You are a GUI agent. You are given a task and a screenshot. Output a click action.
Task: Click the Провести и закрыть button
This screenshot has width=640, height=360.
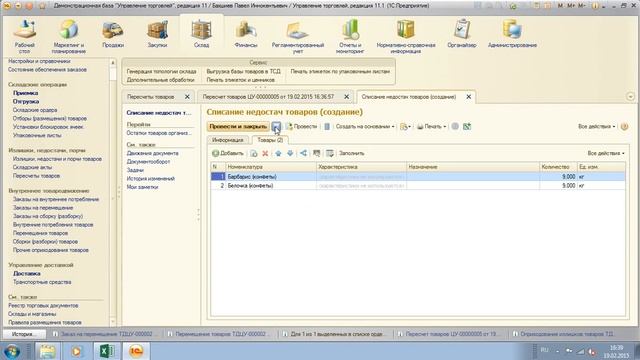(238, 127)
